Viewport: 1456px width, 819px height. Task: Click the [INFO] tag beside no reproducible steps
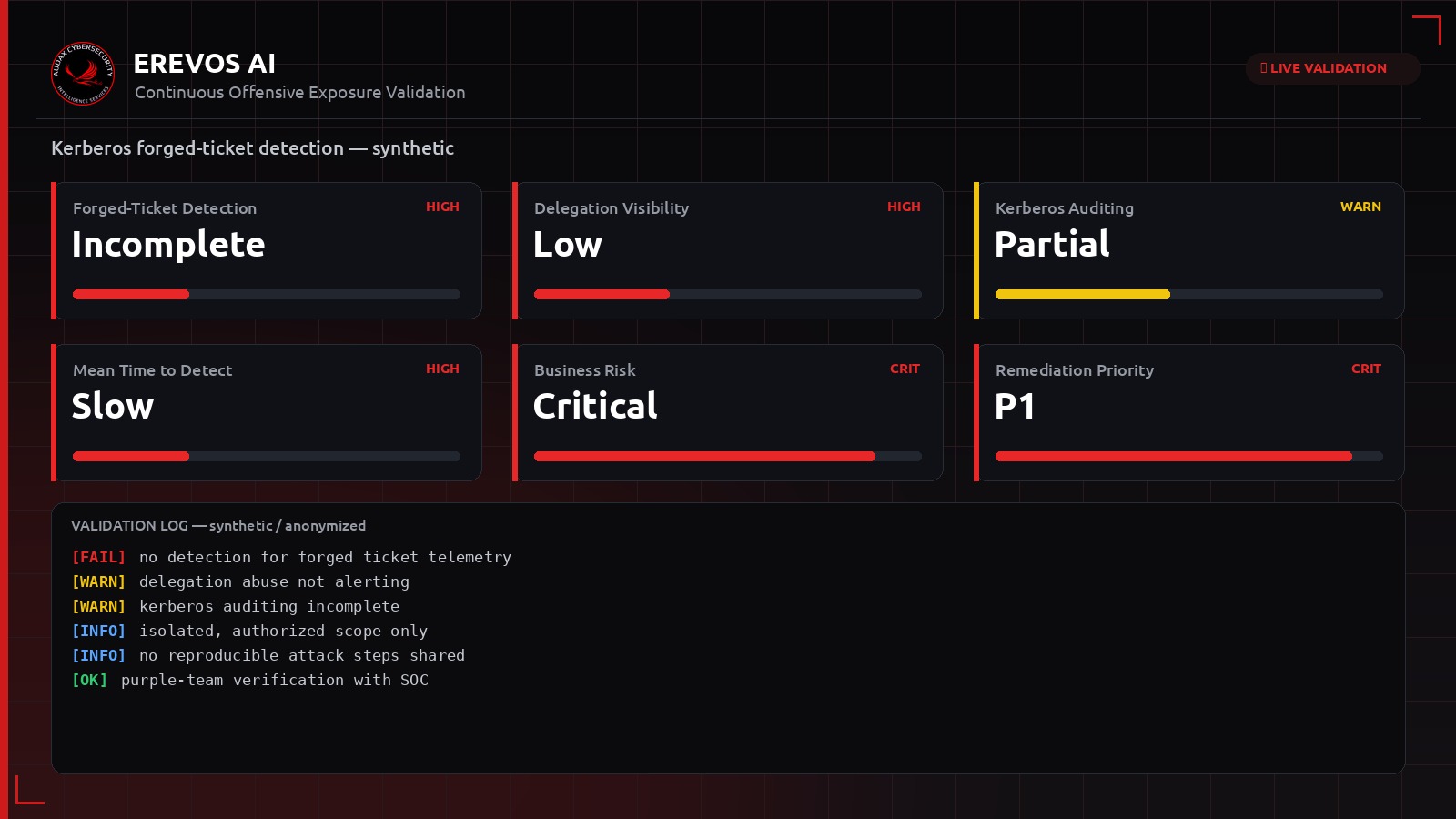(98, 655)
